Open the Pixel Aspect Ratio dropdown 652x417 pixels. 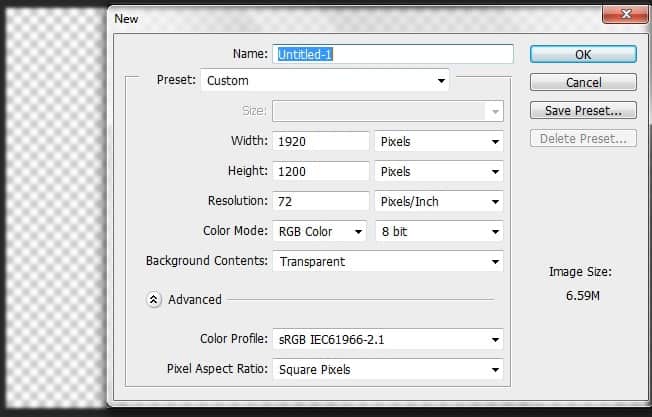point(388,369)
